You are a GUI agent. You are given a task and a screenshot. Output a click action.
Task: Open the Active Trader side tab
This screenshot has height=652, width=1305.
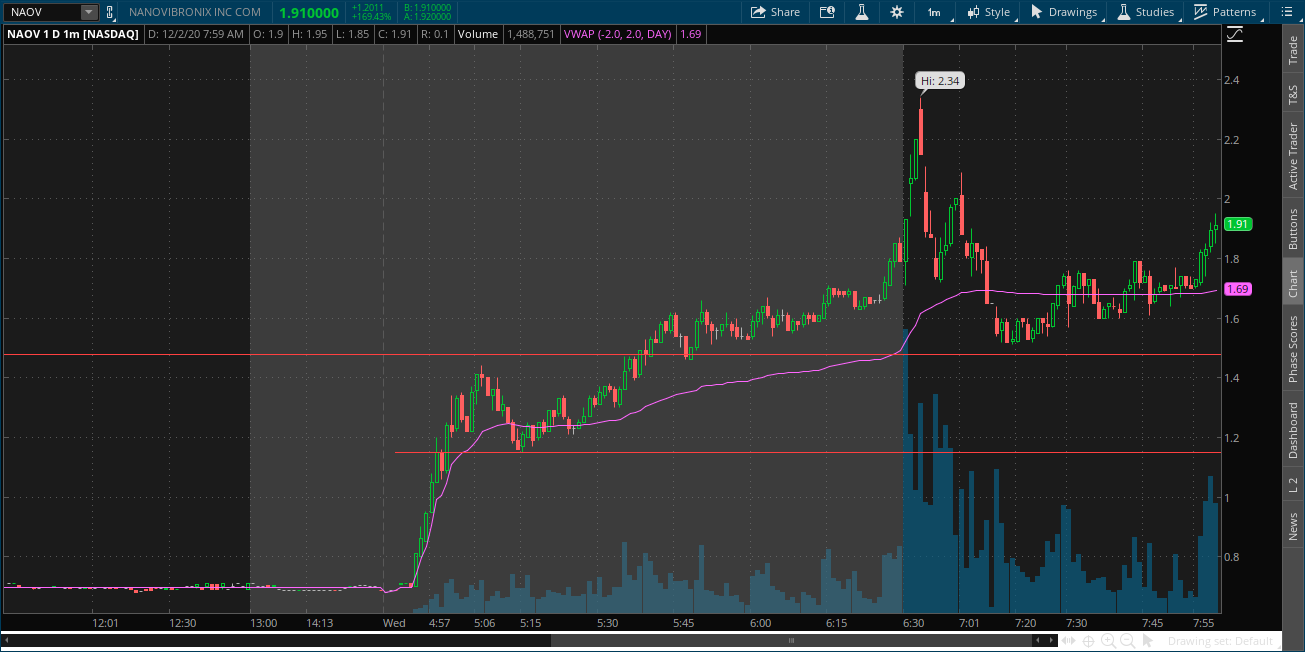pyautogui.click(x=1293, y=156)
